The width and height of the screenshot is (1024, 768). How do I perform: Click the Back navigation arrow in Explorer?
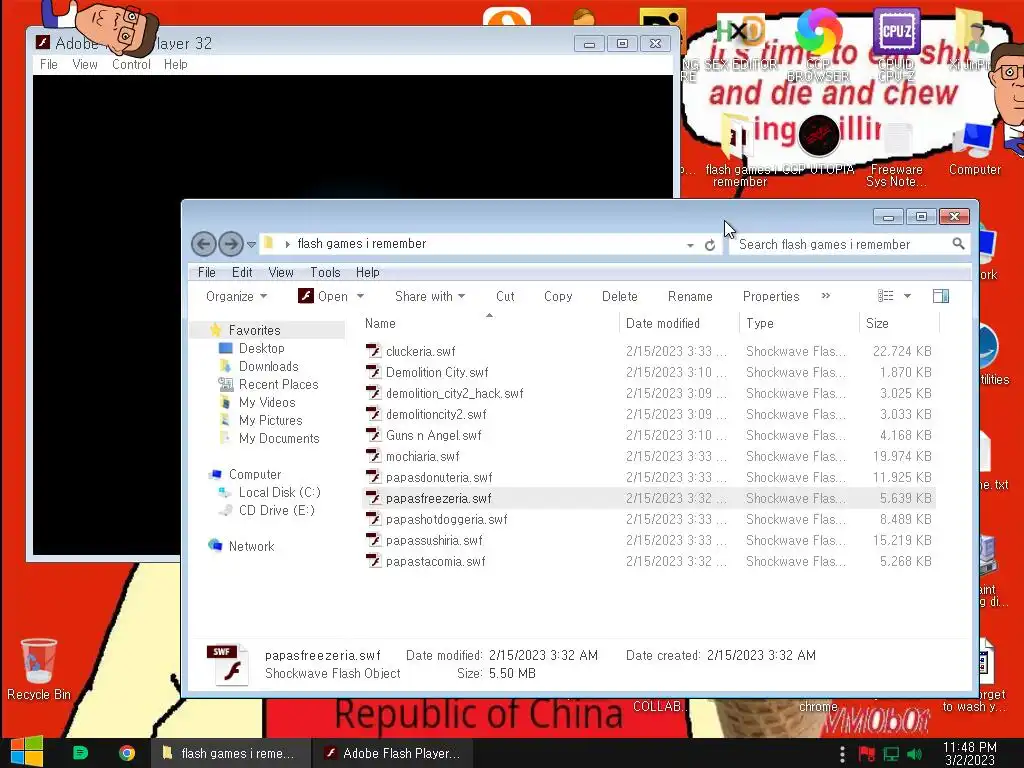[x=204, y=244]
